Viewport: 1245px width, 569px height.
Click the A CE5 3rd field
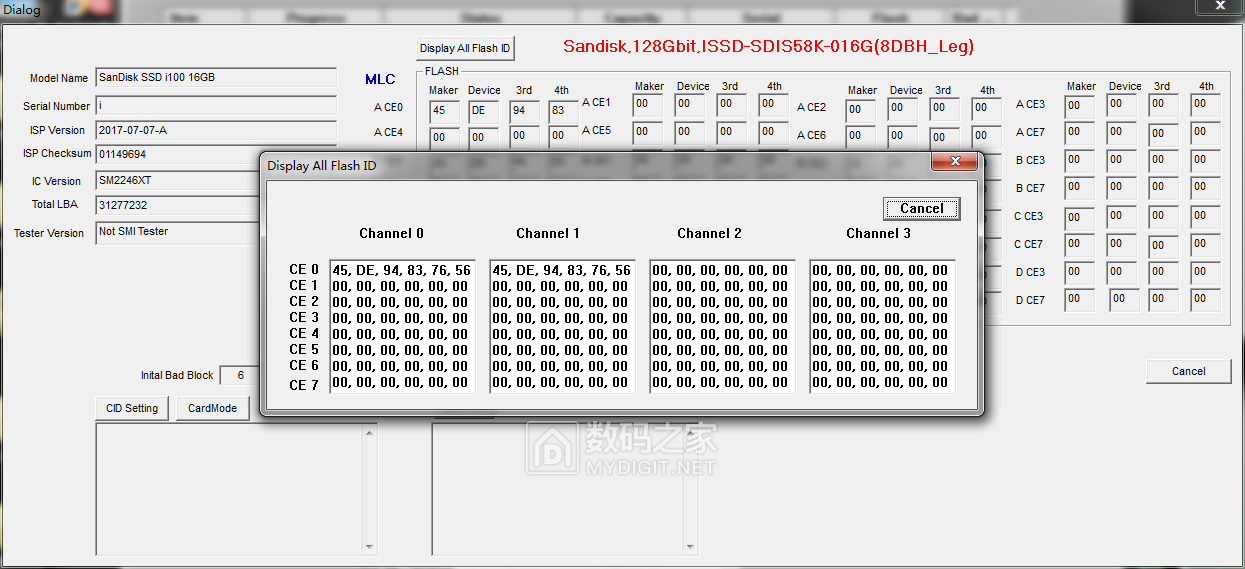tap(730, 131)
